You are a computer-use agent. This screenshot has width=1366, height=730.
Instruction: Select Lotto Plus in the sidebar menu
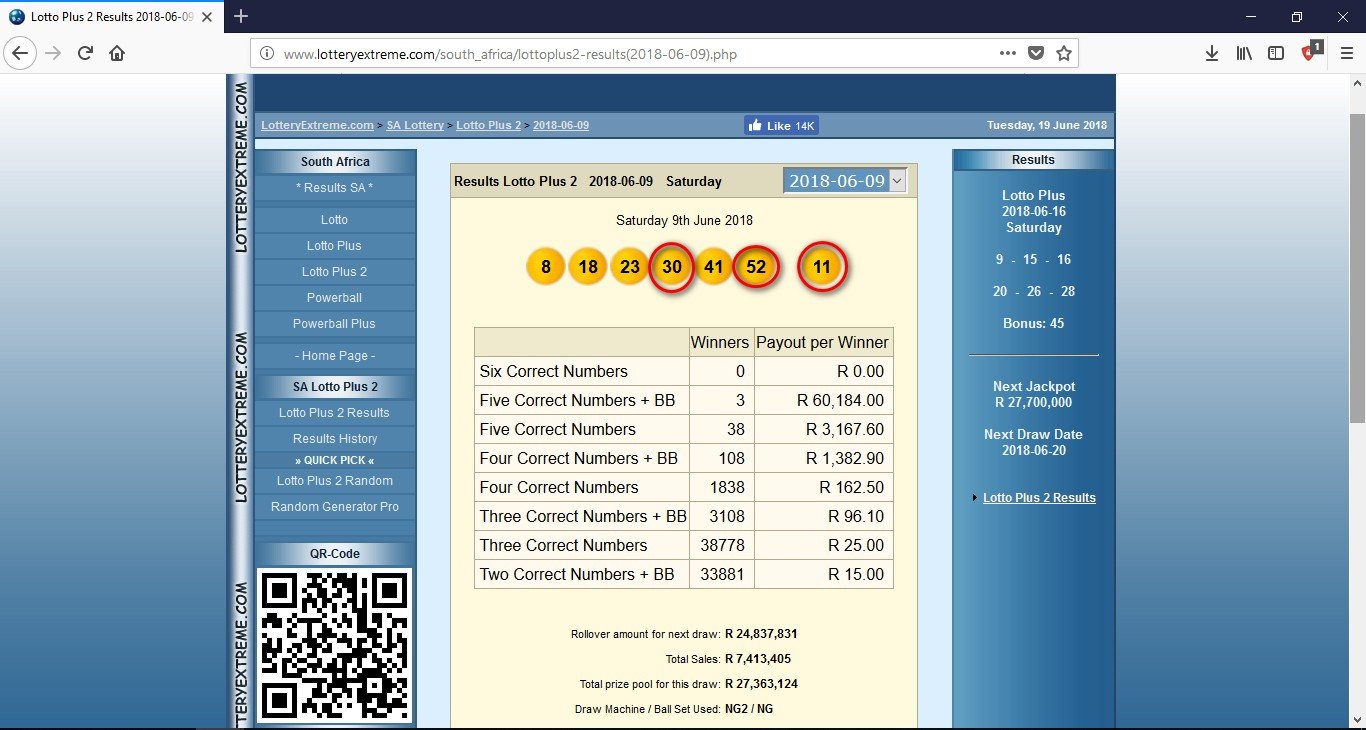335,245
